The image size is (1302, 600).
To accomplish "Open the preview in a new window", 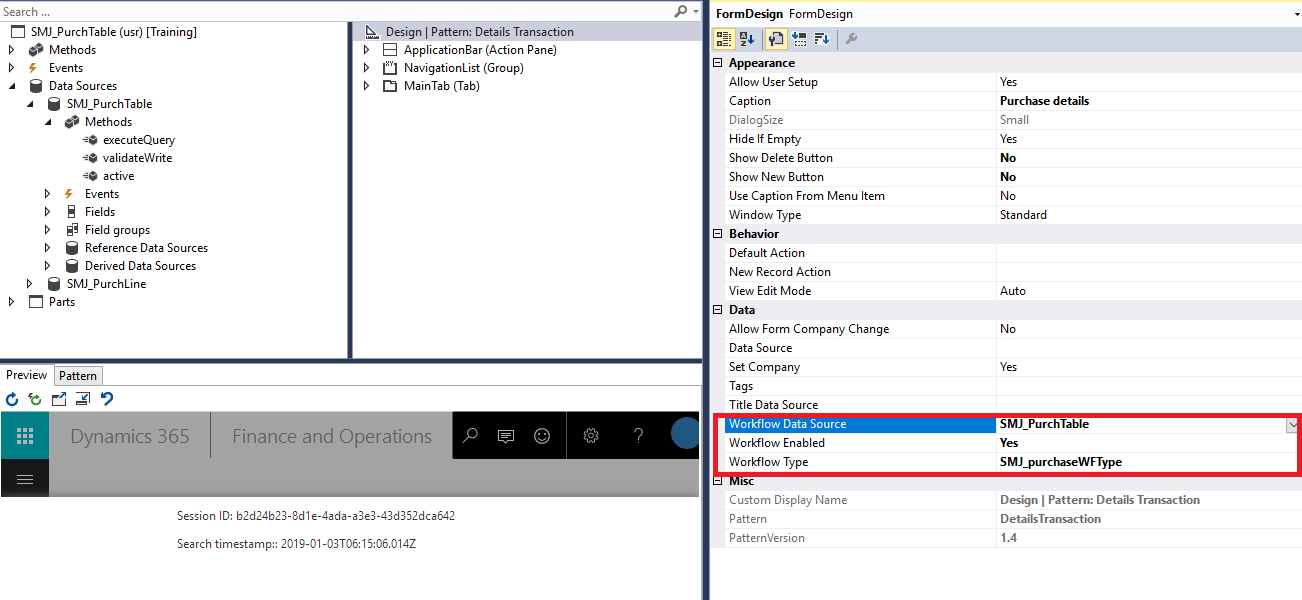I will (x=60, y=397).
